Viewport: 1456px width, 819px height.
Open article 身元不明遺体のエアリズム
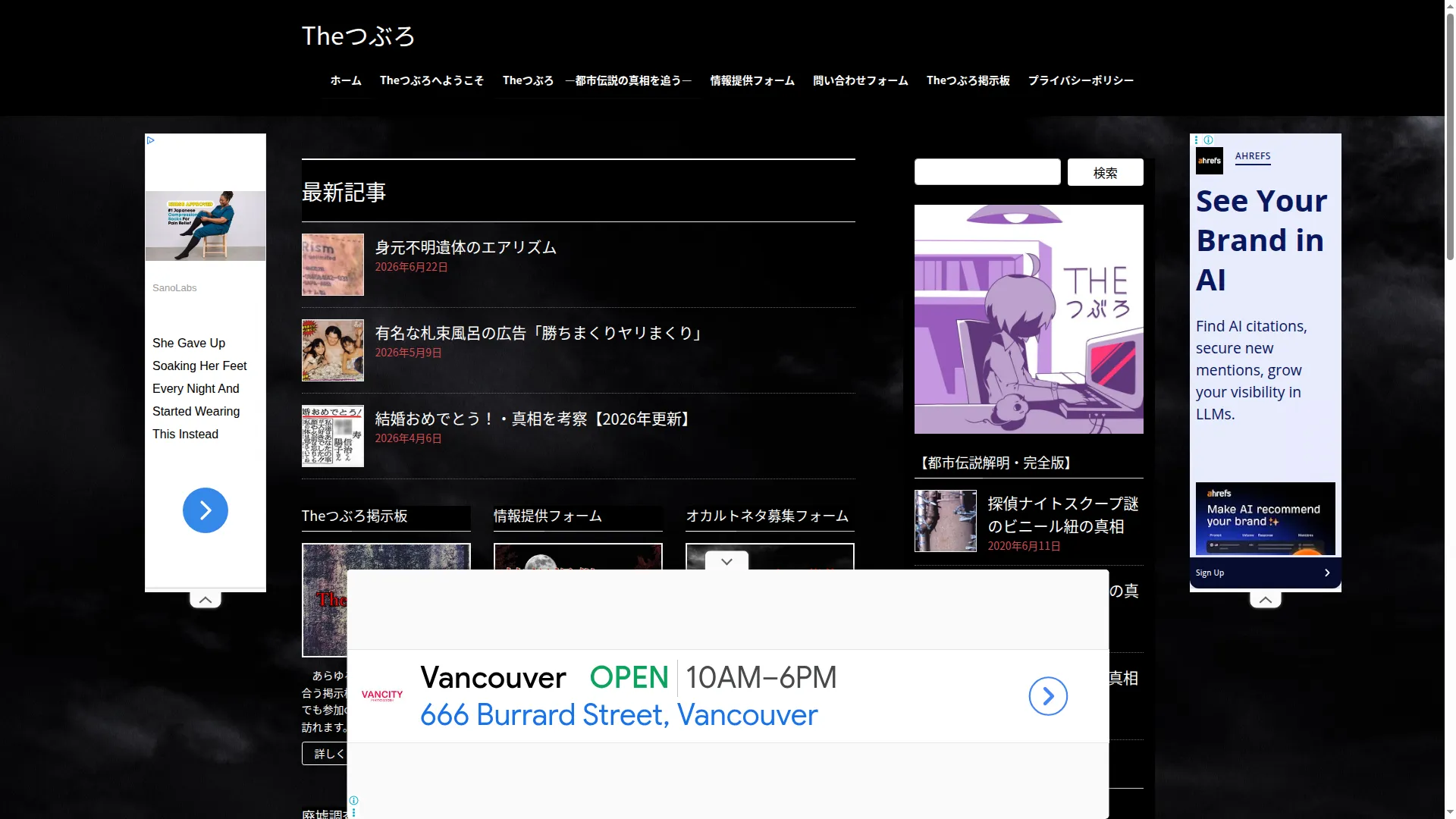(466, 247)
